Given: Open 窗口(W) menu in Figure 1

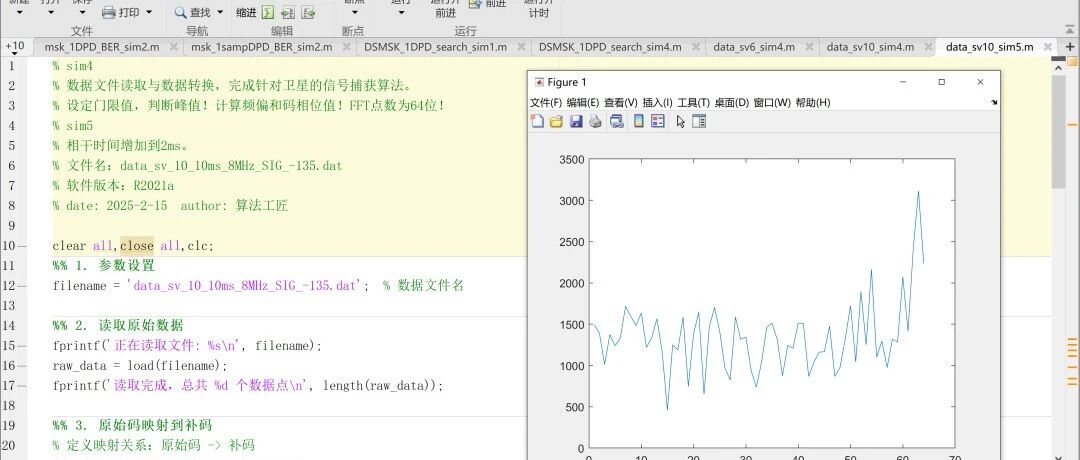Looking at the screenshot, I should click(772, 103).
